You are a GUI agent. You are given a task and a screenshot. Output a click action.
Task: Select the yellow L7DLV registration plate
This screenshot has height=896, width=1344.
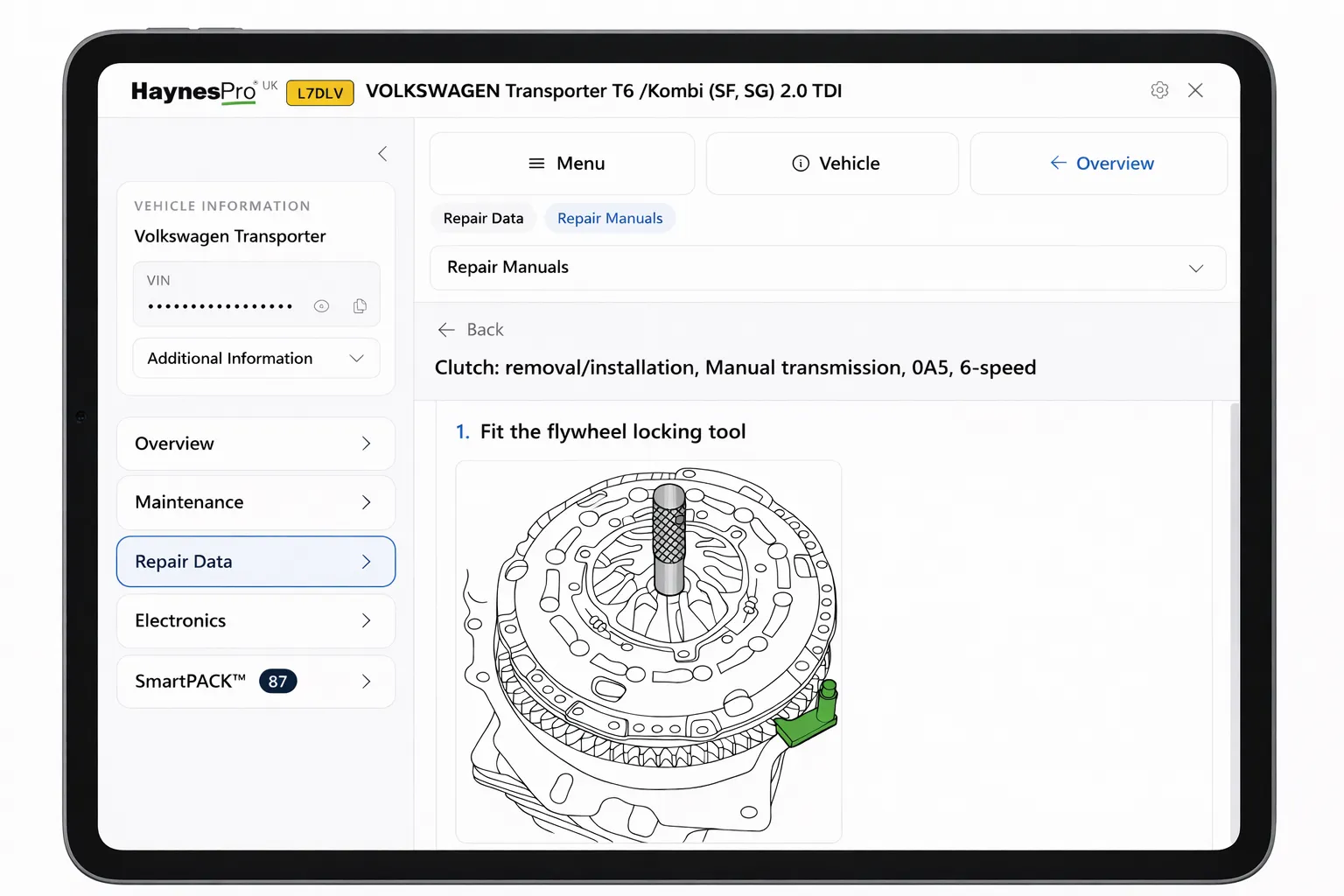point(319,92)
